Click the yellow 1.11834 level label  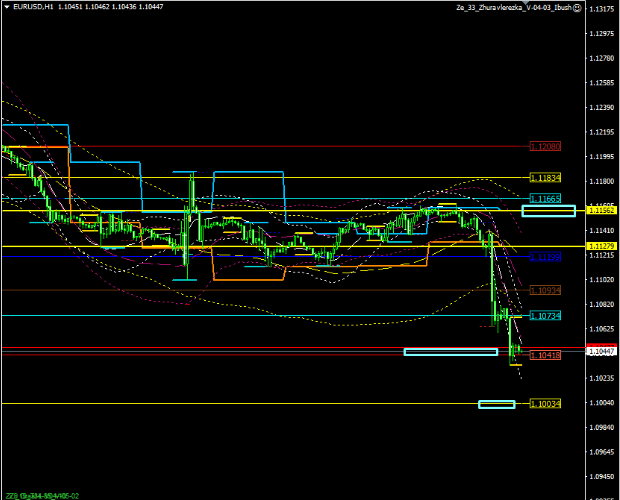[545, 178]
